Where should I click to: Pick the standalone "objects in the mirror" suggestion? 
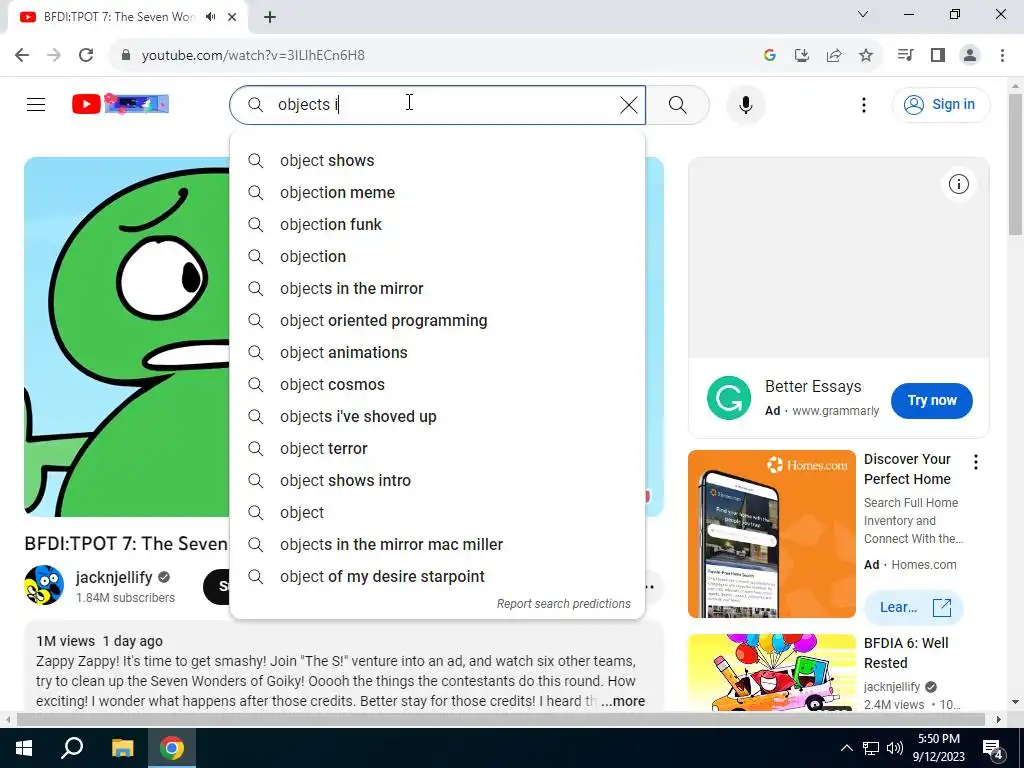[438, 289]
